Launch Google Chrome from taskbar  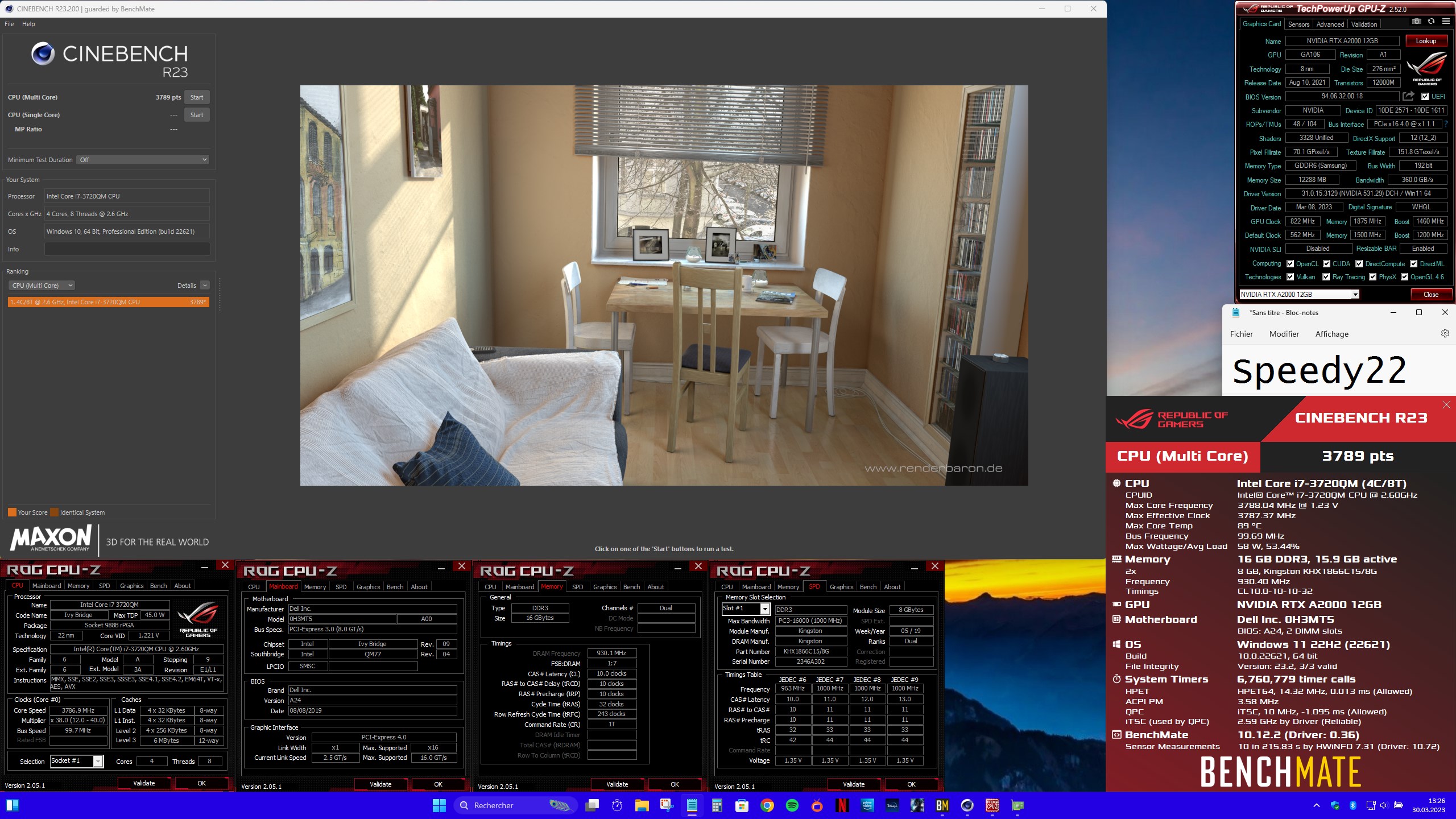click(x=767, y=805)
